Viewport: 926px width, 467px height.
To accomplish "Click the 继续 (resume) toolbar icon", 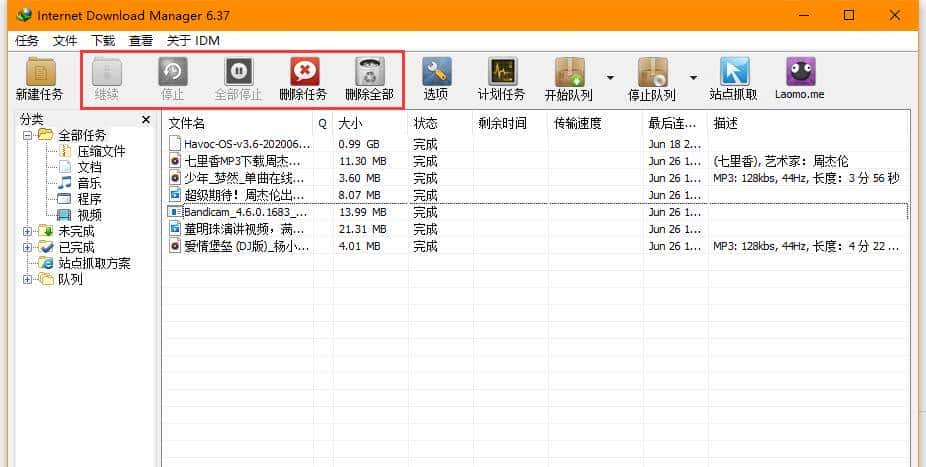I will [107, 71].
